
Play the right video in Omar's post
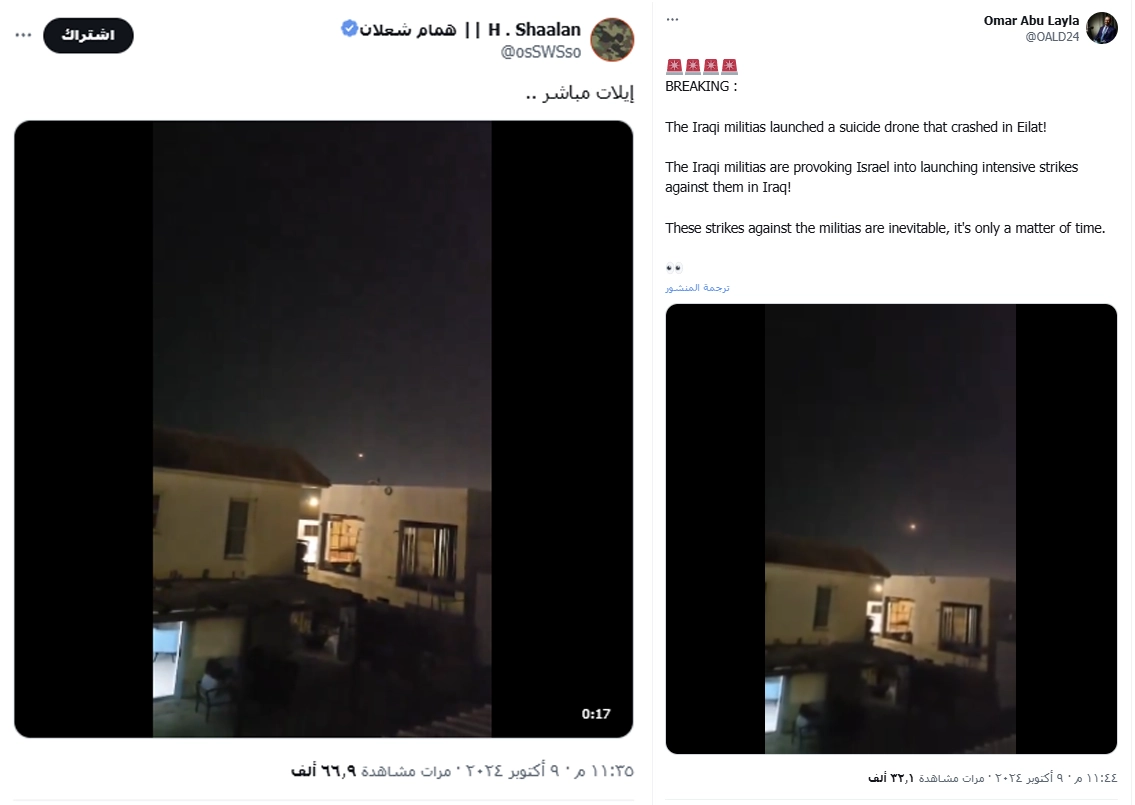[891, 529]
